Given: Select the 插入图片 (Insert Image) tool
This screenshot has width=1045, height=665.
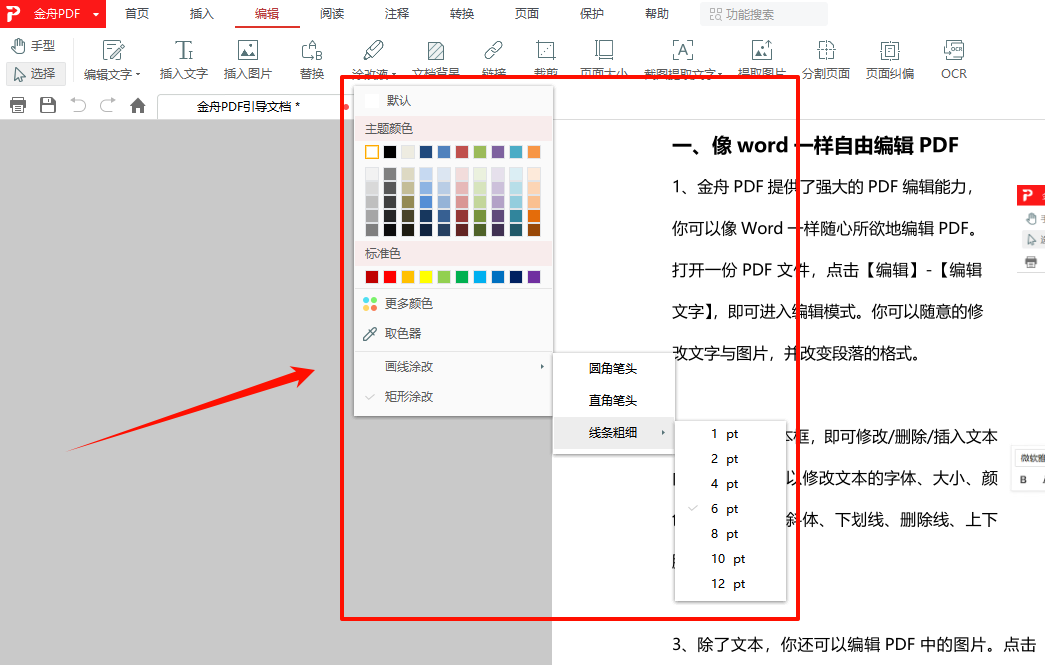Looking at the screenshot, I should point(247,58).
